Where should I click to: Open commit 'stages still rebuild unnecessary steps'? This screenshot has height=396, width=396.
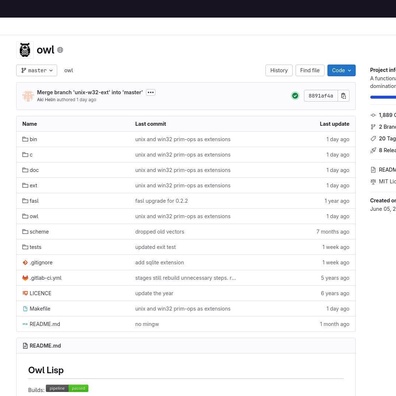(x=185, y=278)
